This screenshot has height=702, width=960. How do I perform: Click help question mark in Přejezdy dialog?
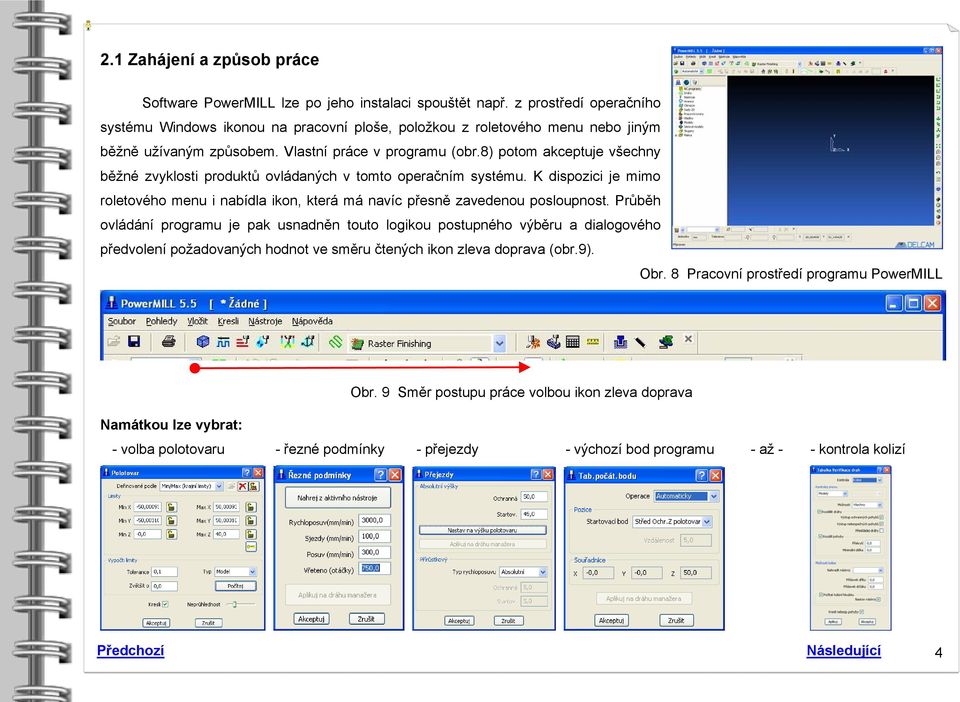(x=536, y=474)
